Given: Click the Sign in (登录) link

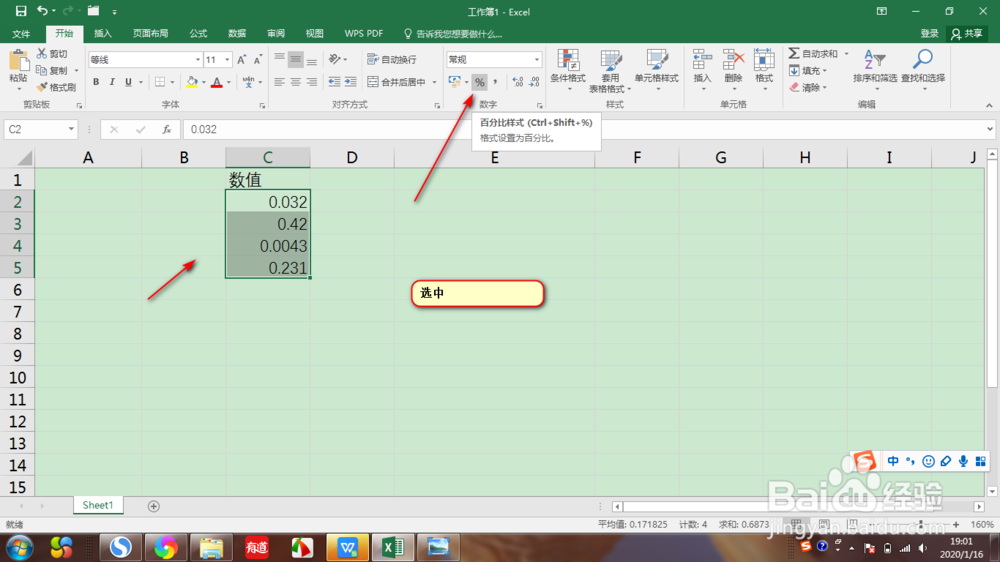Looking at the screenshot, I should tap(929, 33).
